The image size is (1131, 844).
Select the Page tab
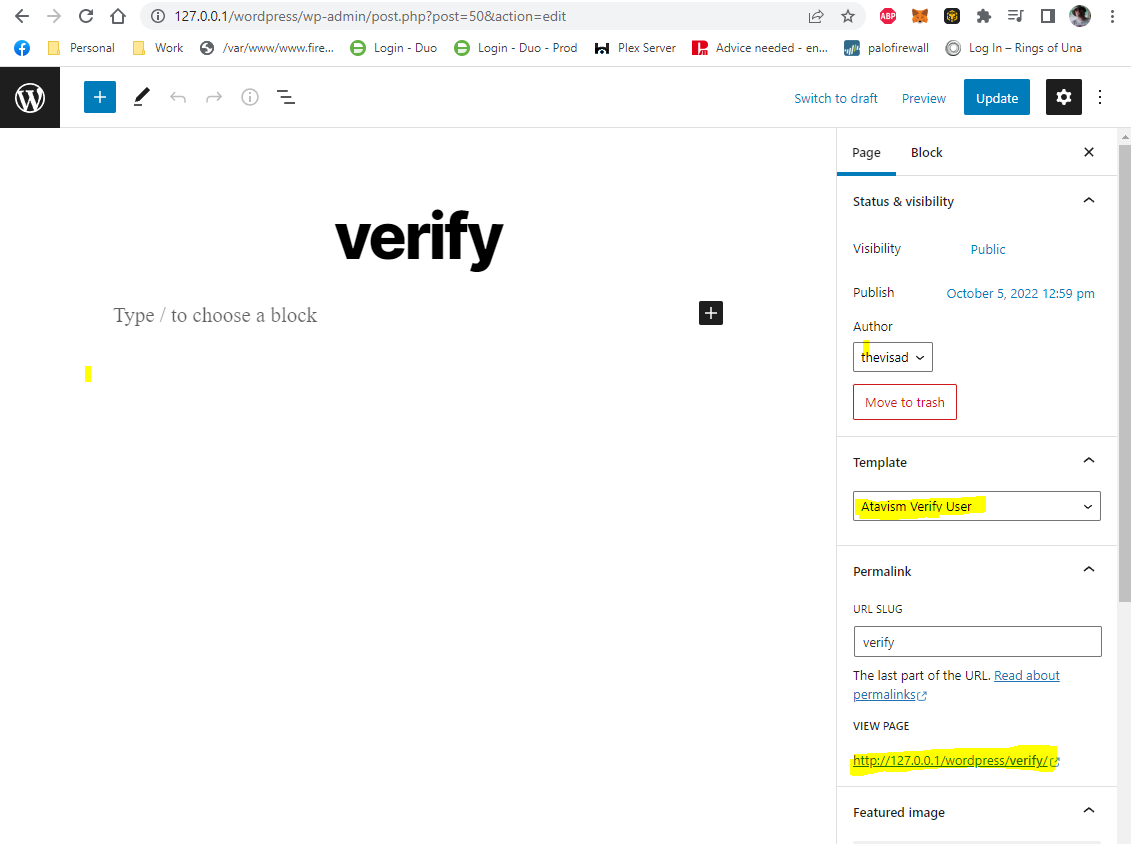(x=866, y=152)
